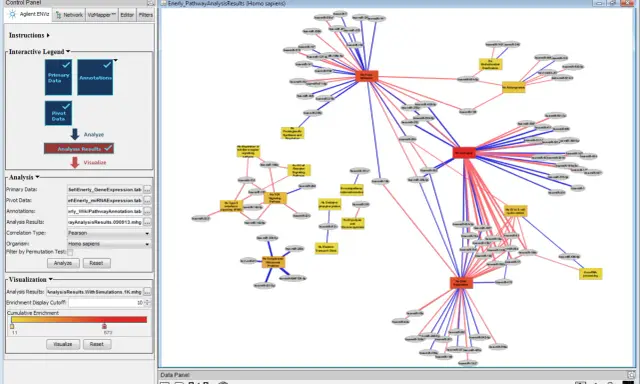Click the blue Analyze down-arrow icon

(x=75, y=134)
